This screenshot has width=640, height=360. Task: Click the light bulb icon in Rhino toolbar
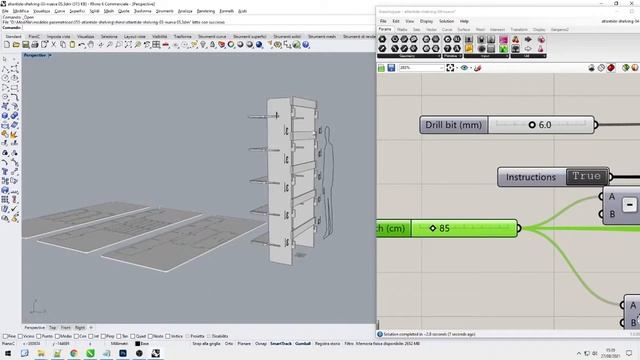point(203,45)
